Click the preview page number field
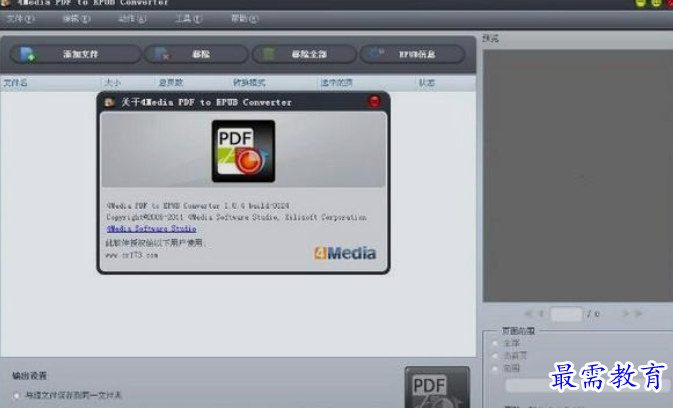The height and width of the screenshot is (408, 673). (566, 314)
